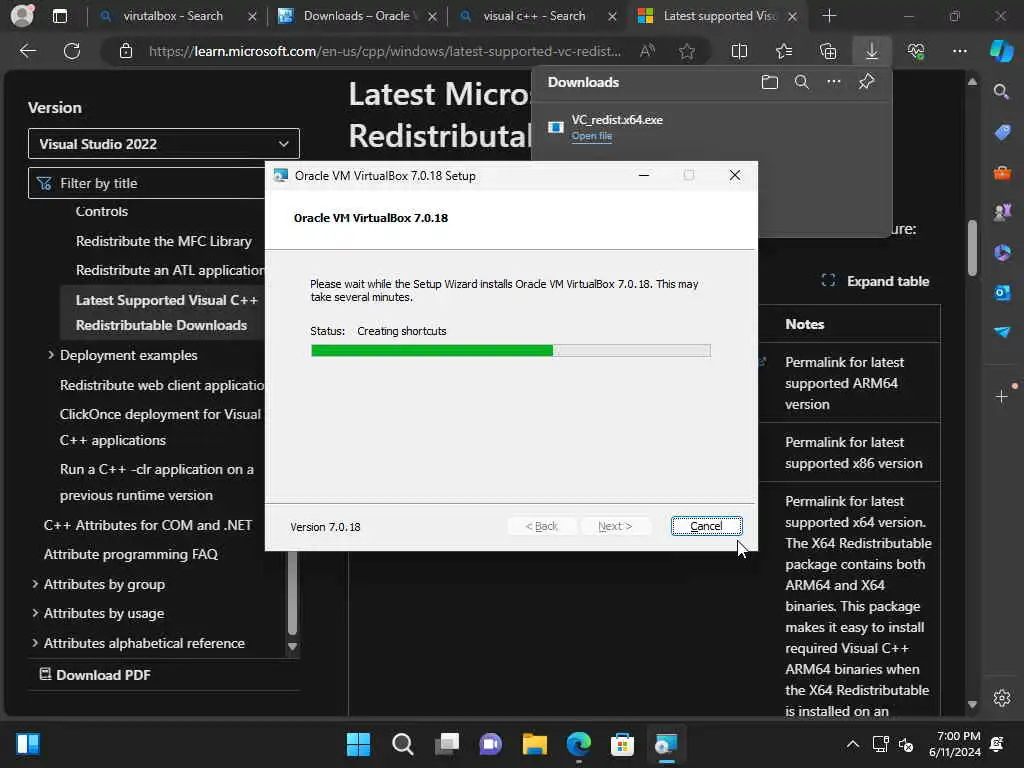
Task: Add page to favorites with star icon
Action: (x=686, y=51)
